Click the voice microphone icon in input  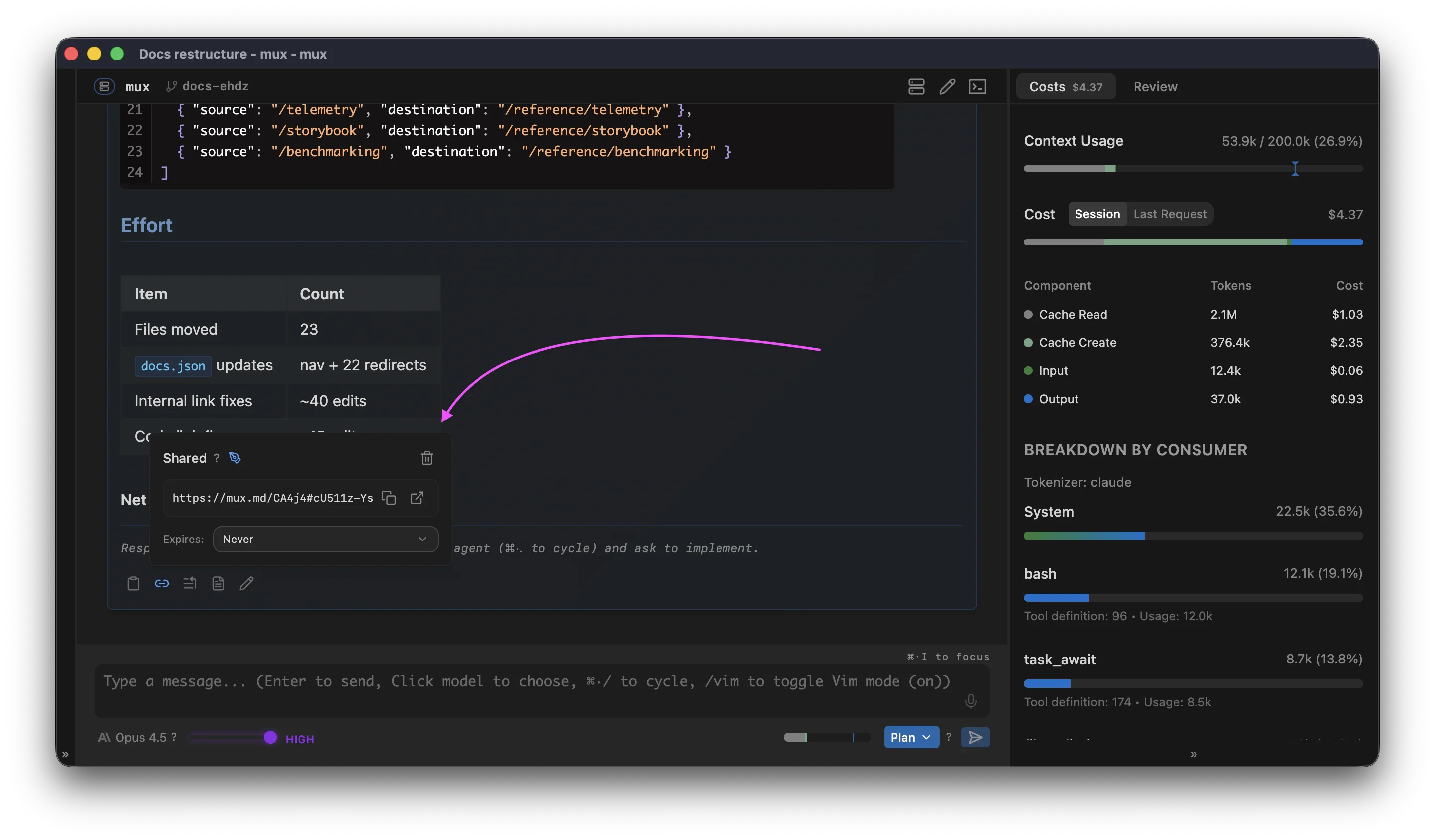[971, 701]
